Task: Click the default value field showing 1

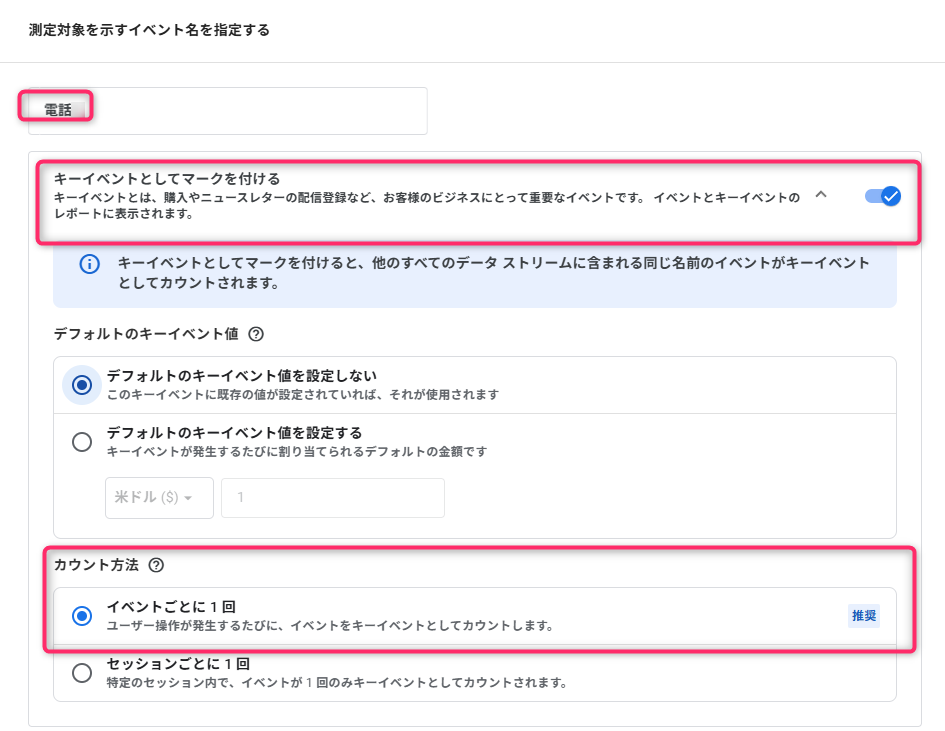Action: (332, 498)
